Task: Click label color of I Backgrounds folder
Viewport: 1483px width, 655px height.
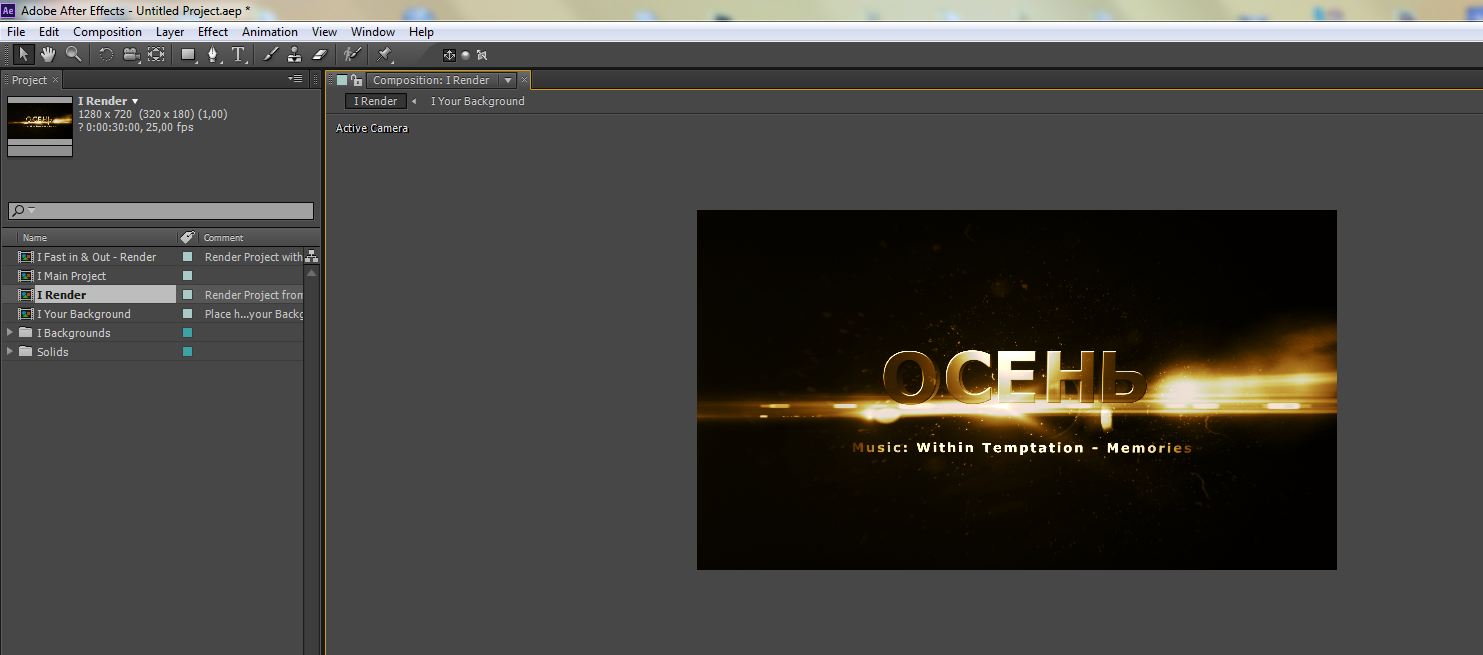Action: click(187, 333)
